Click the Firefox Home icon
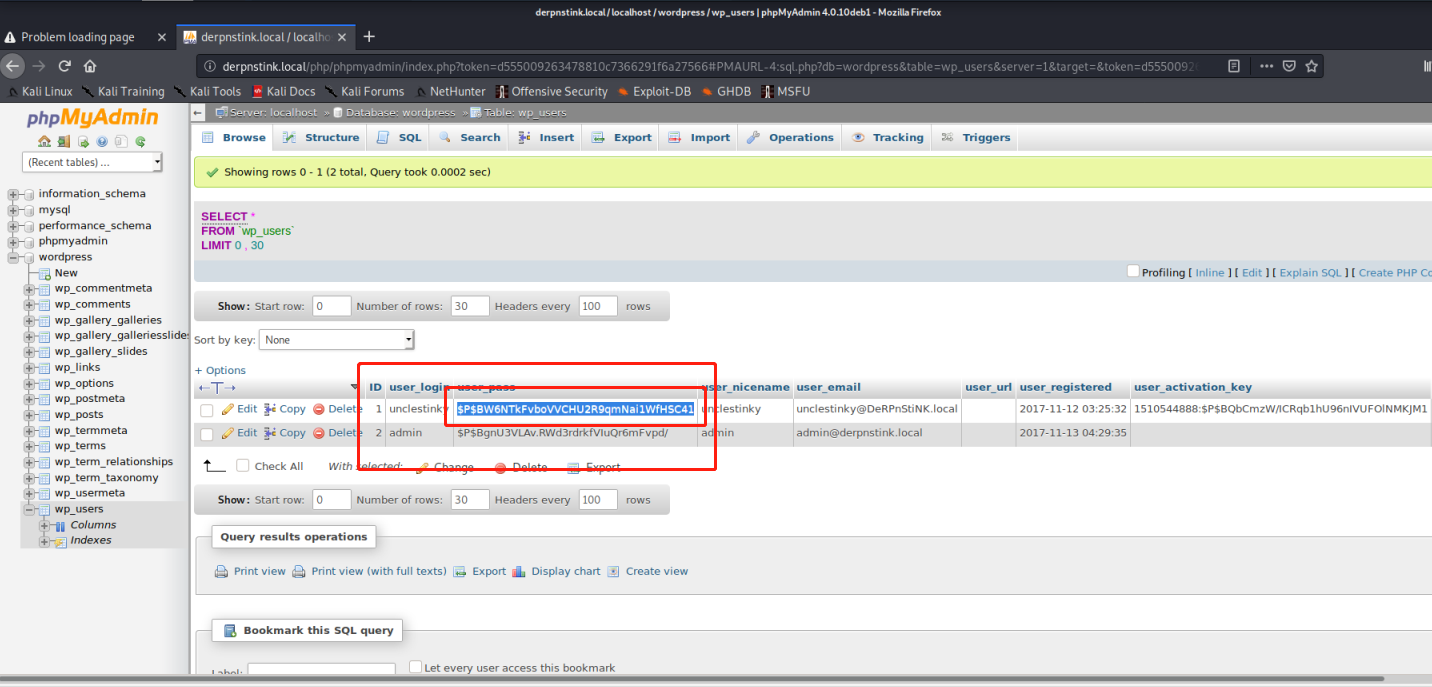The image size is (1432, 687). 90,66
